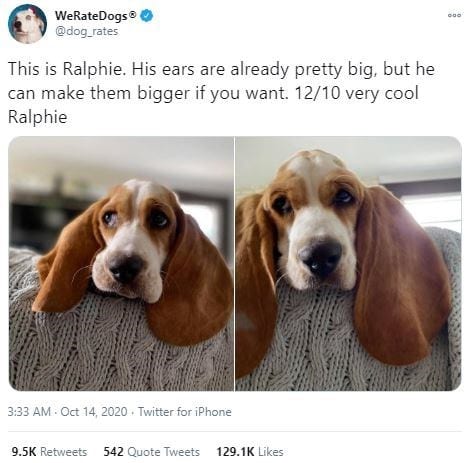469x463 pixels.
Task: Open the three-dot more options menu
Action: click(454, 15)
